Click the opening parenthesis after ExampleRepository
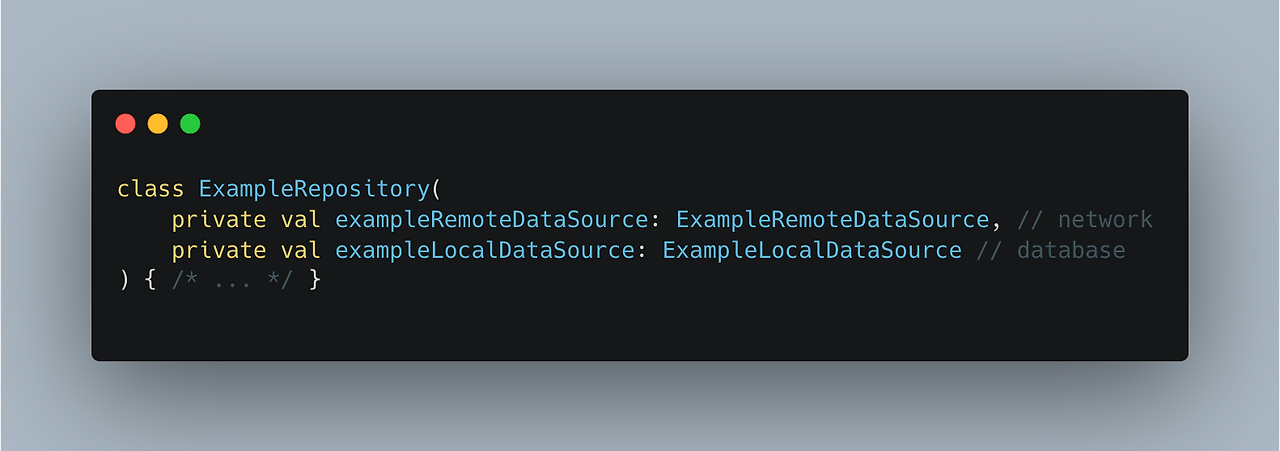1280x451 pixels. (x=436, y=190)
